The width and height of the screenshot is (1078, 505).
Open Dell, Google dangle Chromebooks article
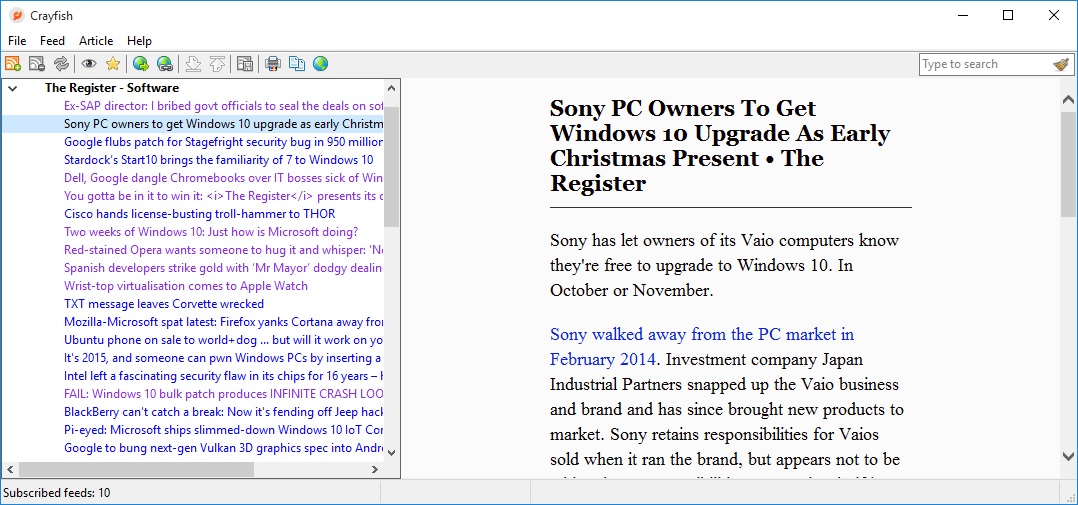[x=223, y=178]
